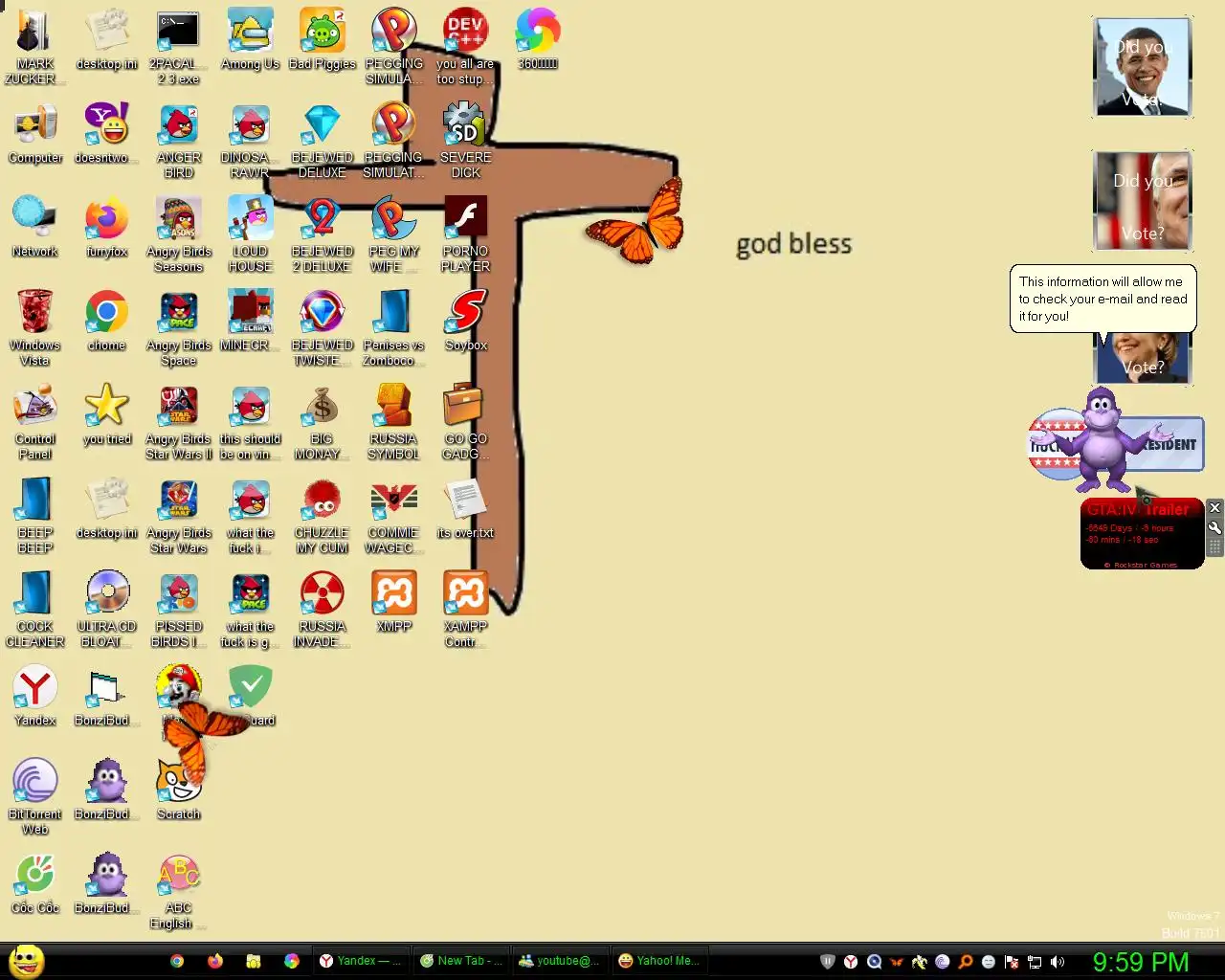Launch ABC English
Image resolution: width=1225 pixels, height=980 pixels.
(179, 891)
